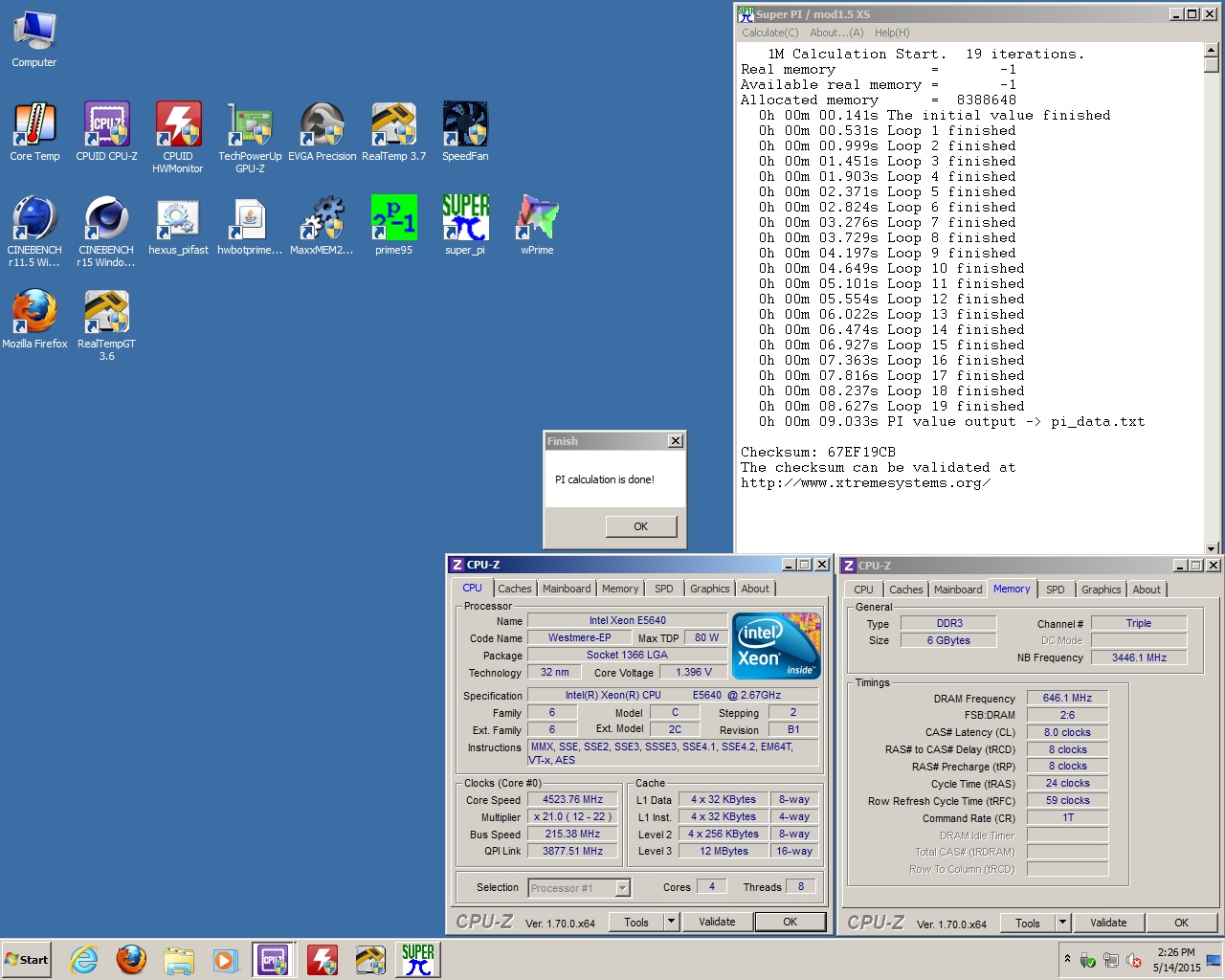Screen dimensions: 1225x980
Task: Switch to Mainboard tab in left CPU-Z
Action: point(567,589)
